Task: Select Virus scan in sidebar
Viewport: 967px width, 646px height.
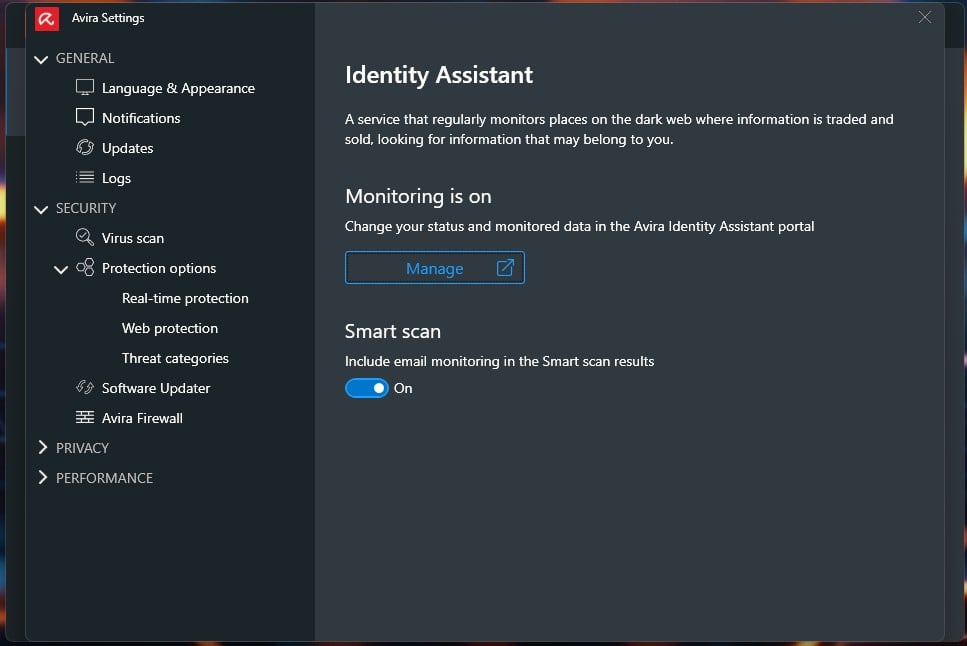Action: (x=133, y=238)
